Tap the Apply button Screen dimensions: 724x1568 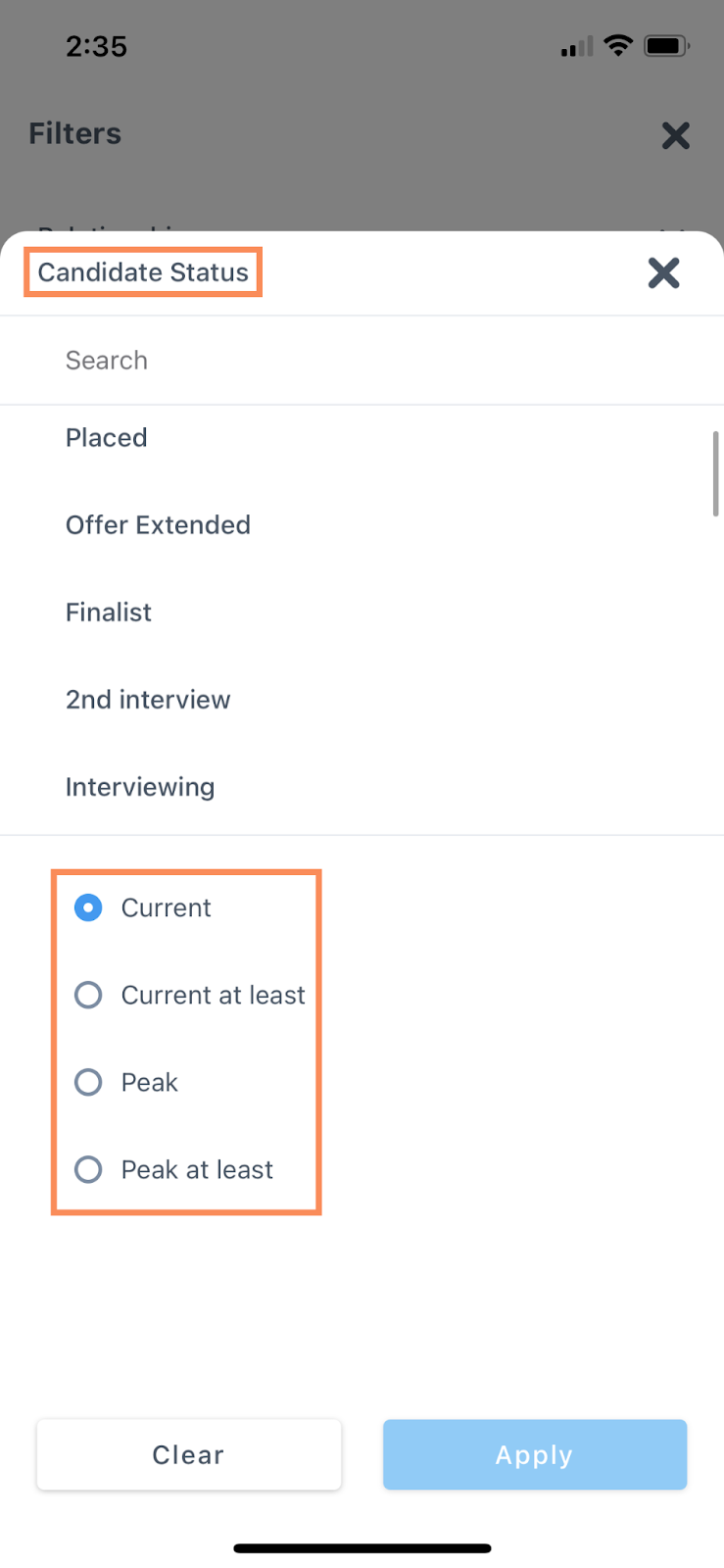tap(534, 1454)
